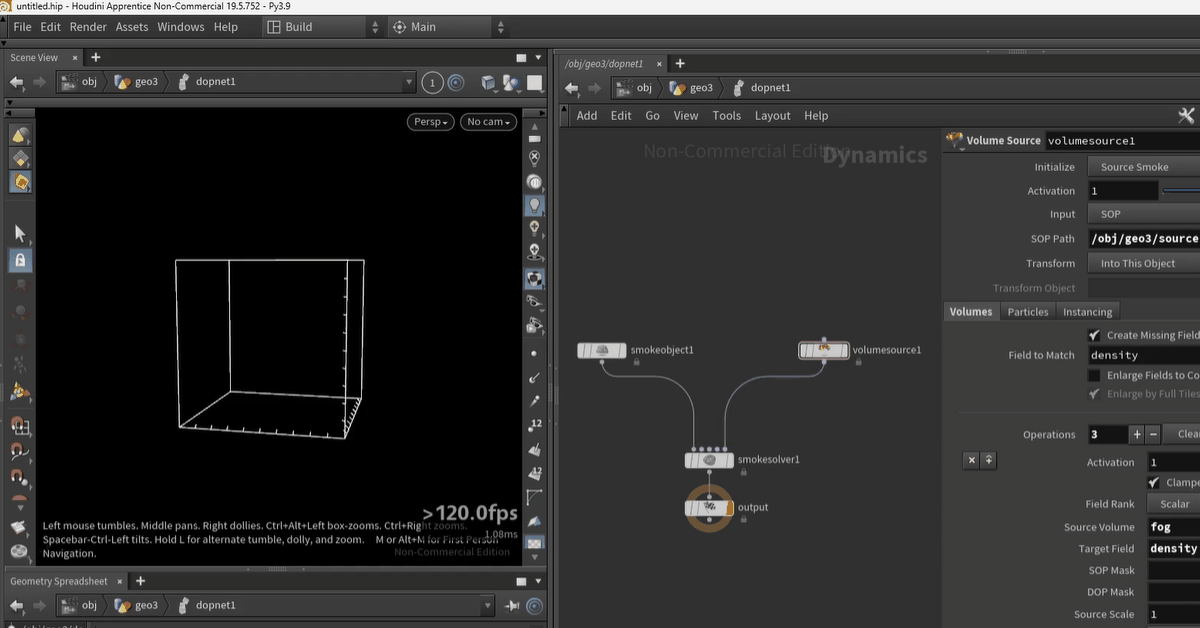Switch to the Particles tab
This screenshot has height=628, width=1200.
[x=1027, y=312]
